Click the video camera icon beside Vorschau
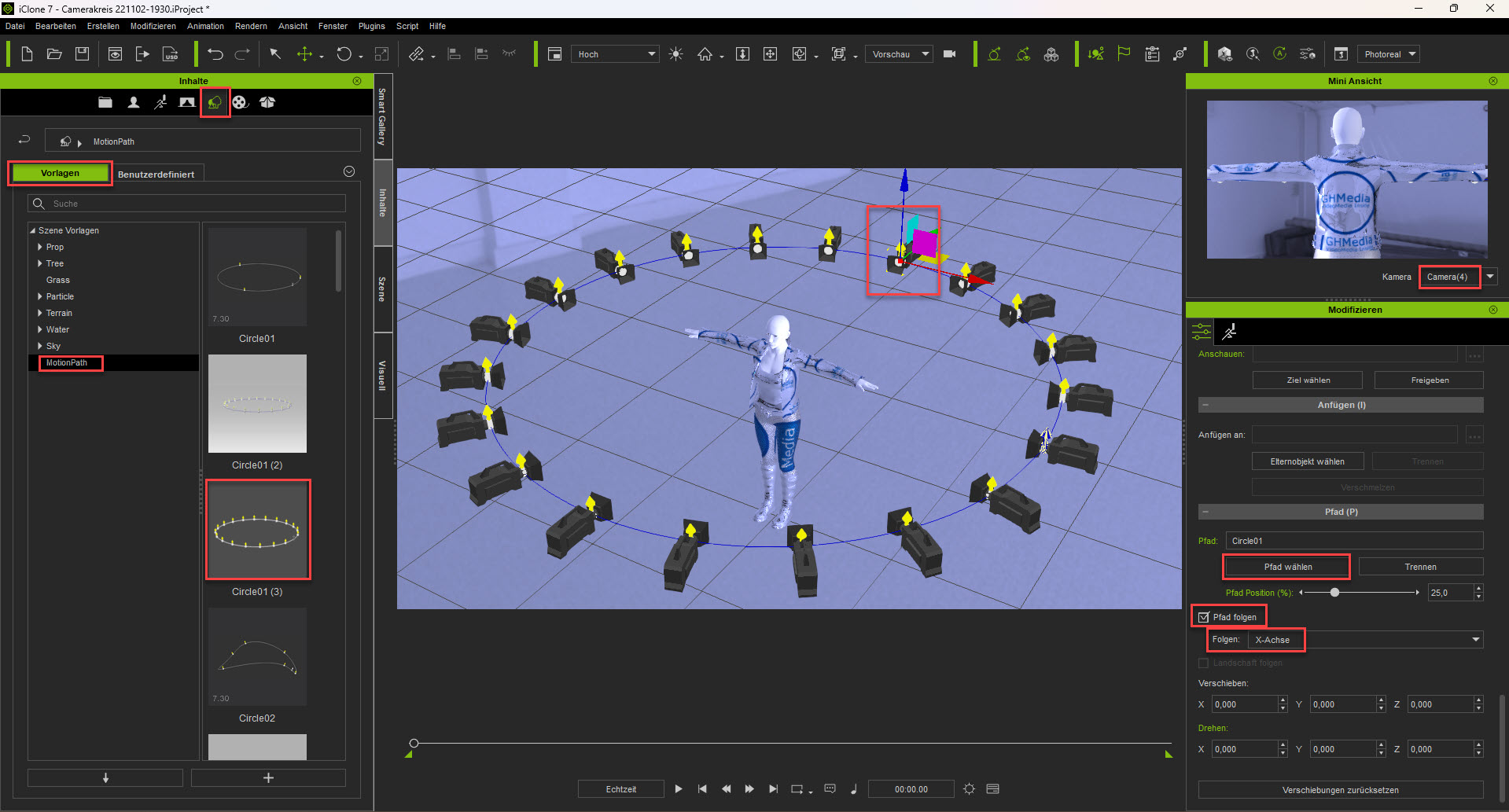This screenshot has width=1509, height=812. pyautogui.click(x=950, y=54)
